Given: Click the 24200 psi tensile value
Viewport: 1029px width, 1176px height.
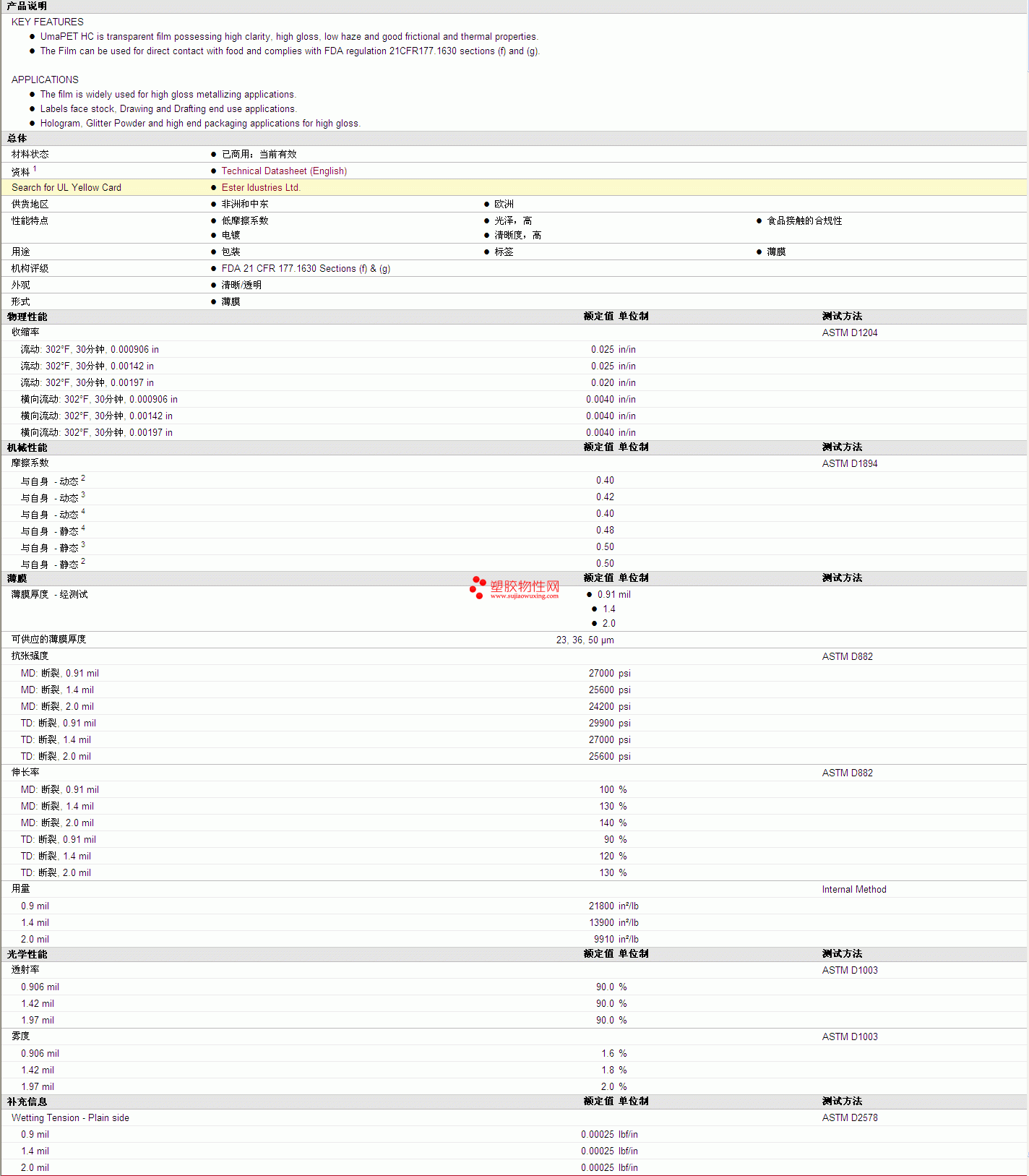Looking at the screenshot, I should pyautogui.click(x=610, y=707).
